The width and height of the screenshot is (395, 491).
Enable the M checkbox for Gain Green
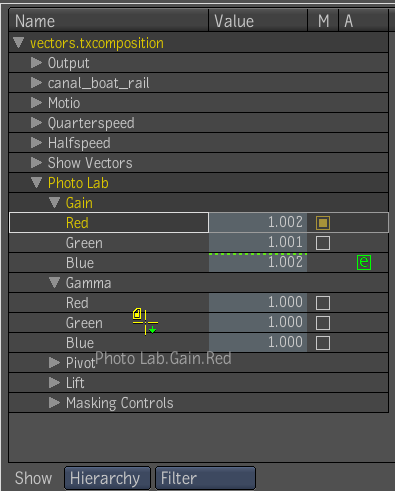pos(323,243)
